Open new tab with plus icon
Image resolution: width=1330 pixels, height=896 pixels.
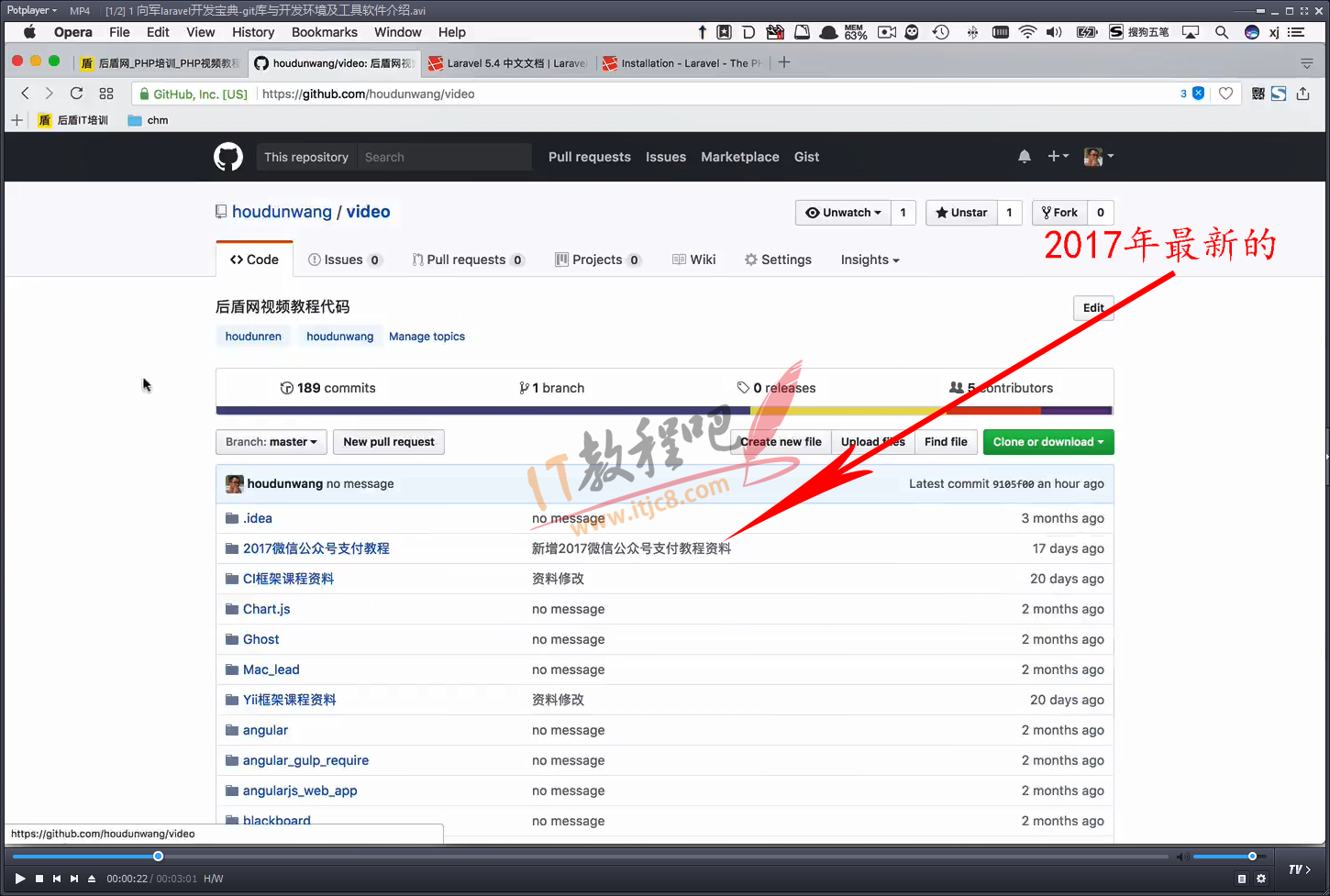pyautogui.click(x=784, y=62)
